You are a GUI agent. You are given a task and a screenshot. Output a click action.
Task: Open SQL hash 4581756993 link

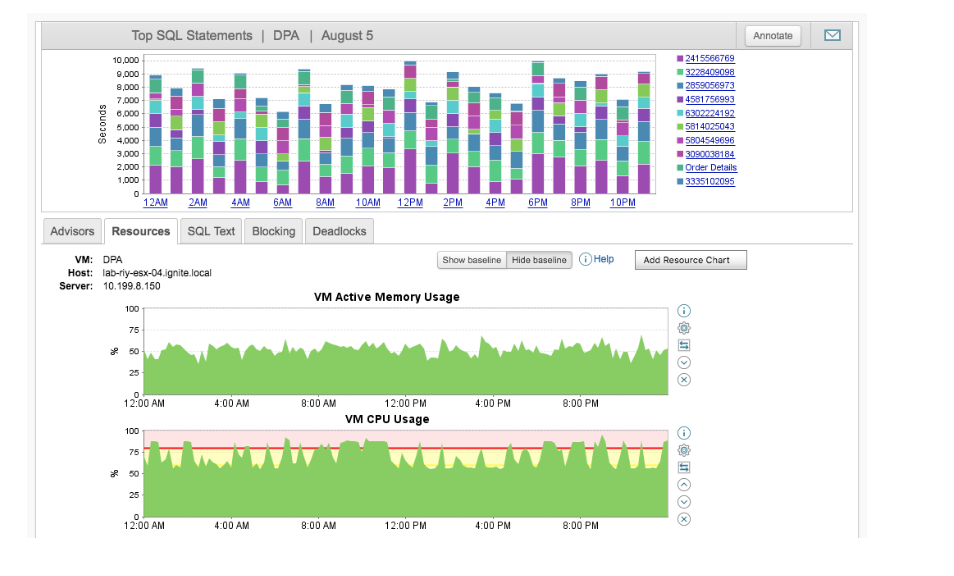point(709,99)
